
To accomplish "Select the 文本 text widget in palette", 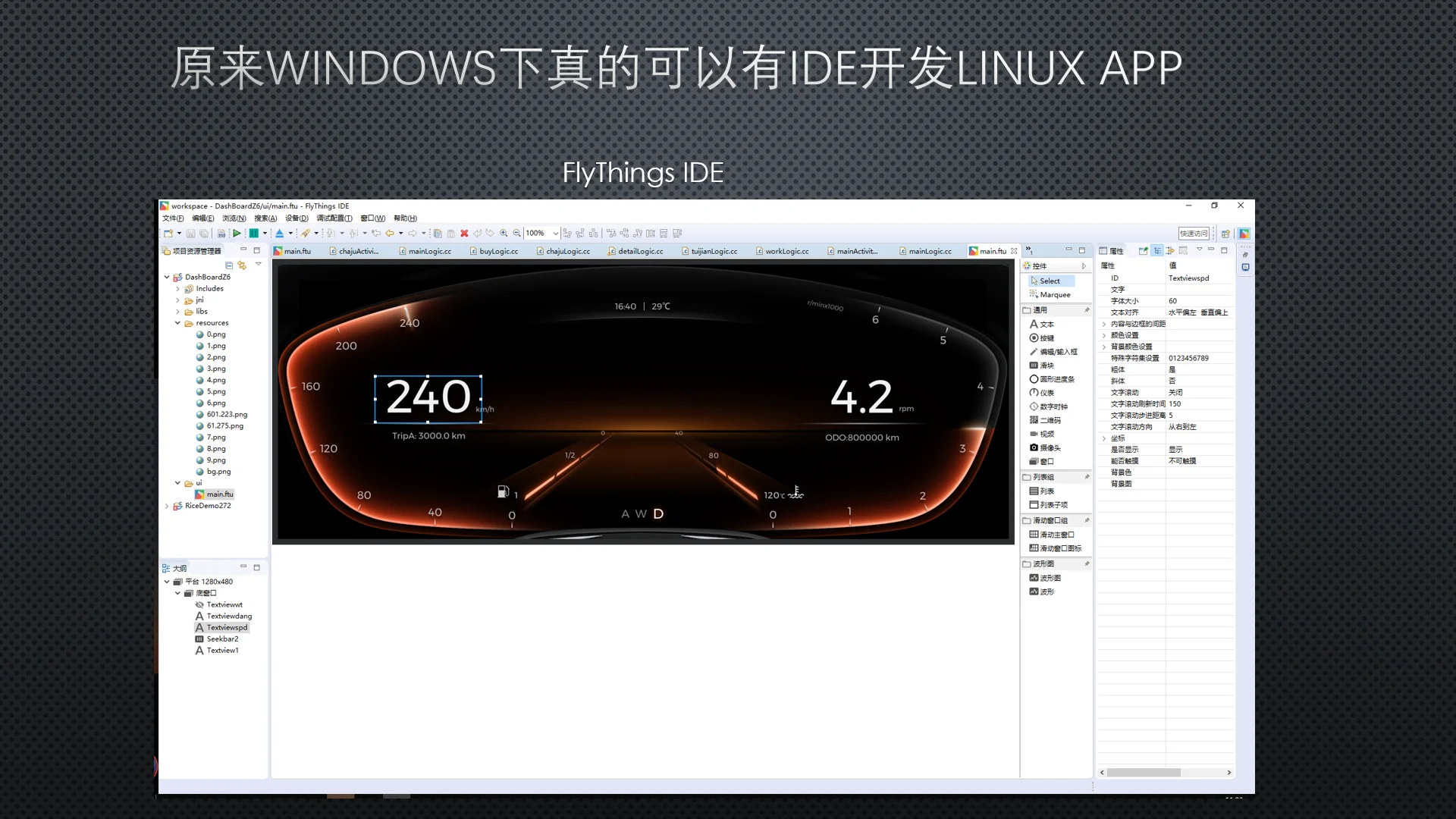I will pyautogui.click(x=1042, y=324).
